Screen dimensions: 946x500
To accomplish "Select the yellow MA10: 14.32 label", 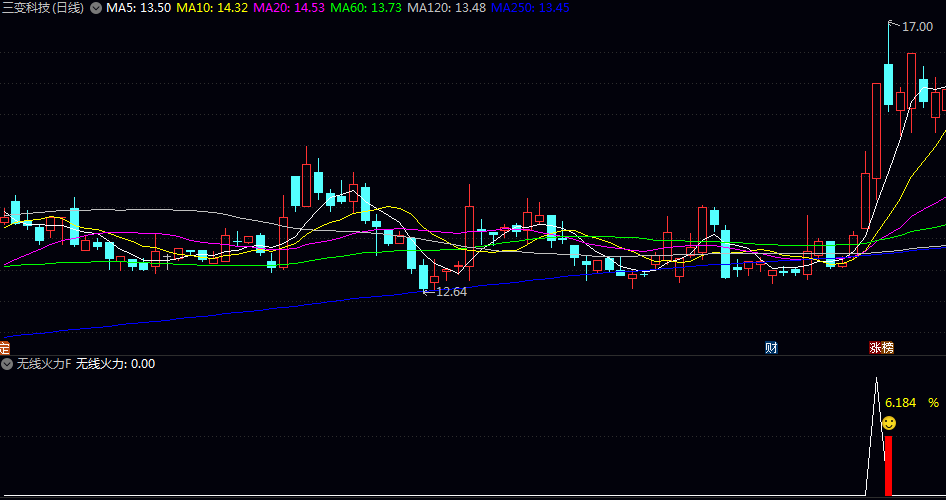I will click(211, 8).
